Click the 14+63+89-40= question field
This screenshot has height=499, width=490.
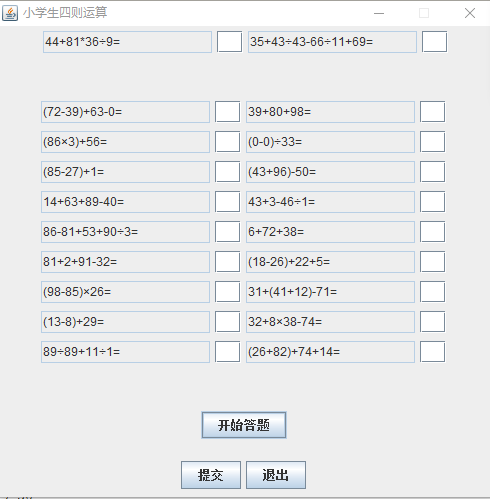(x=125, y=202)
